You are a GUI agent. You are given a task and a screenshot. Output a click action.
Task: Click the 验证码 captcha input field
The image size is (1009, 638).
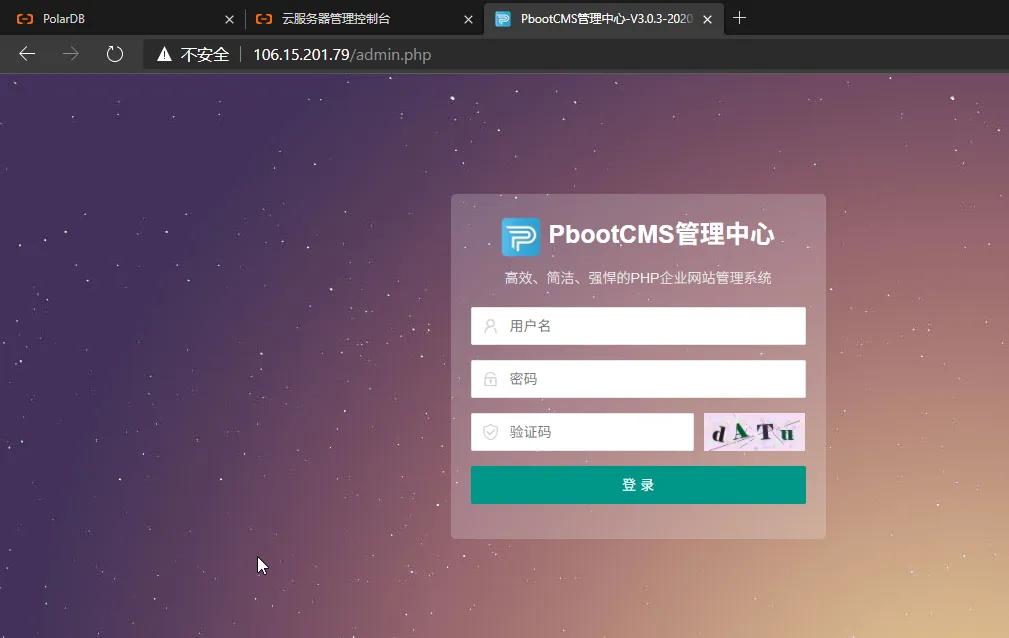click(x=582, y=431)
